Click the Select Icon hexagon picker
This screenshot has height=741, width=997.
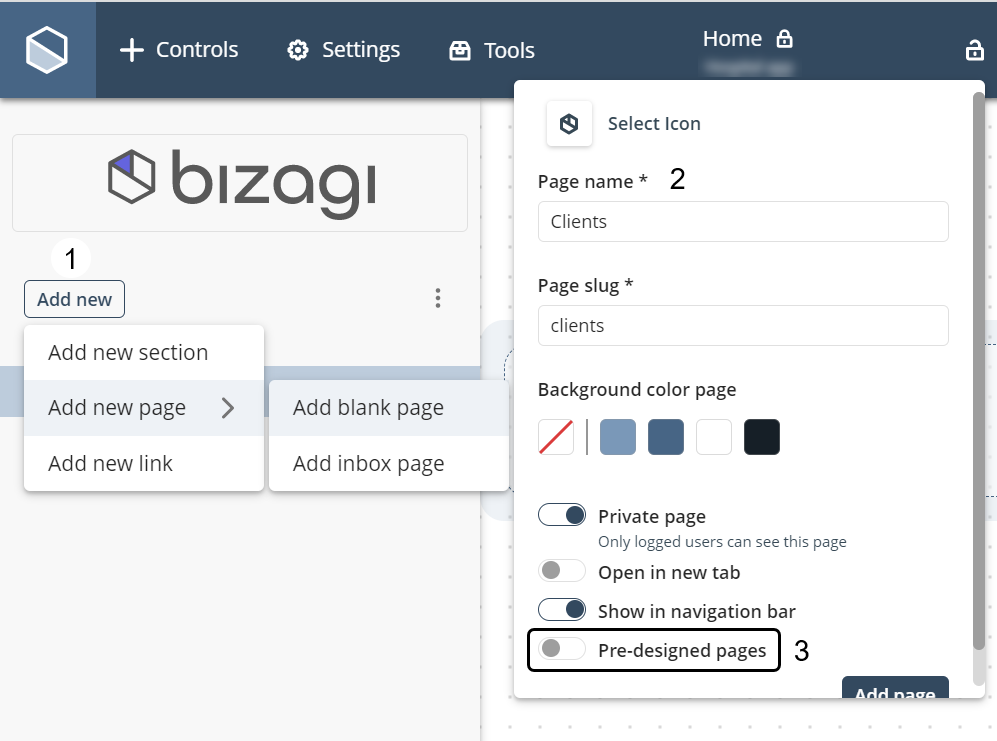tap(569, 123)
